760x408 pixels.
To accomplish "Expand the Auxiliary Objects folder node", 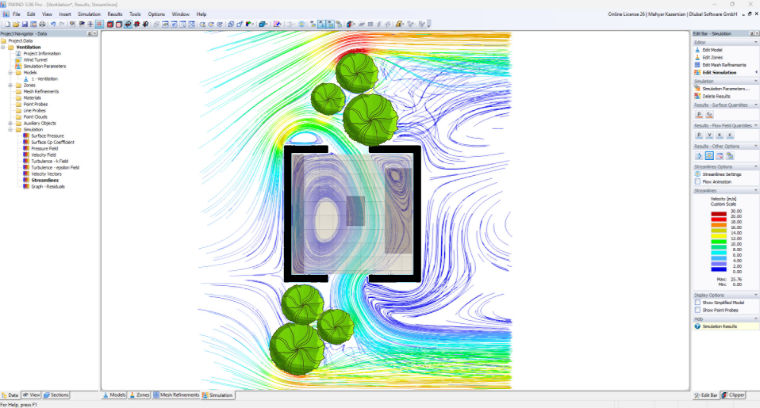I will (10, 123).
